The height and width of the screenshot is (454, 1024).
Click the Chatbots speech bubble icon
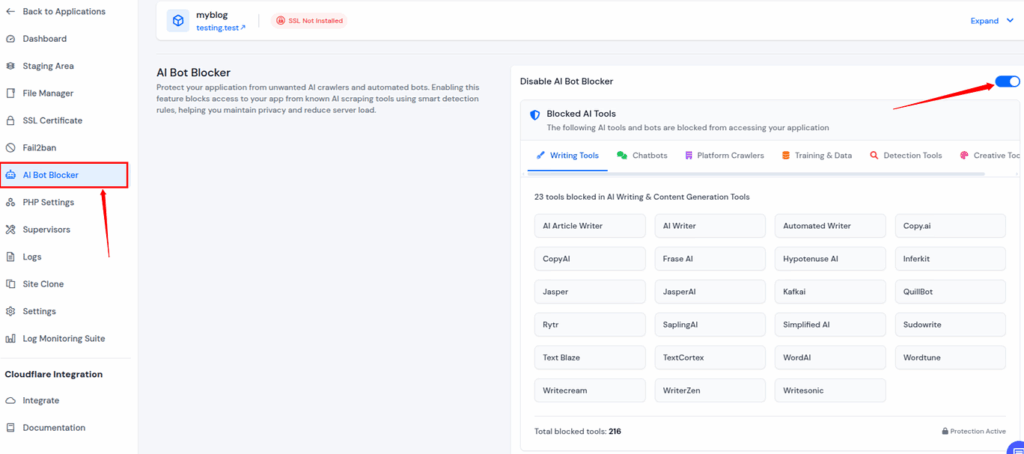coord(622,155)
